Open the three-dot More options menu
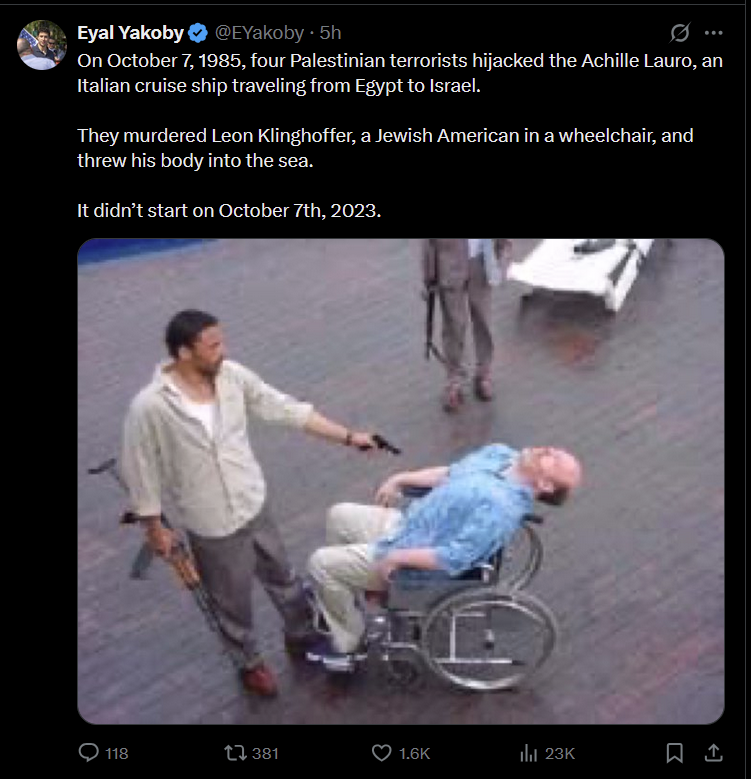The image size is (751, 779). click(x=713, y=33)
